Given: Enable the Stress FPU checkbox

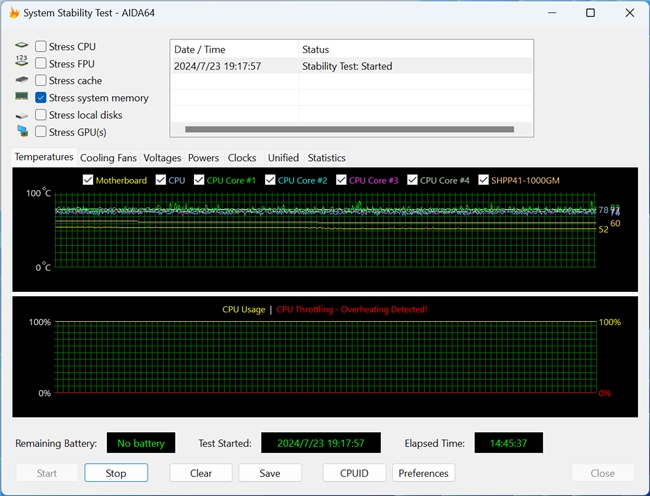Looking at the screenshot, I should [x=41, y=63].
